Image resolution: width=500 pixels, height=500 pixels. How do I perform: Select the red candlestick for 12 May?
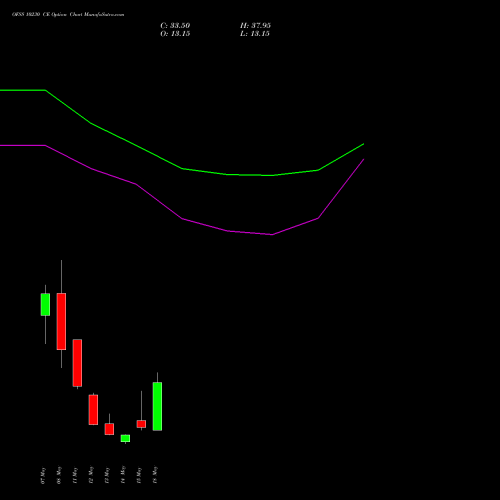pos(93,410)
